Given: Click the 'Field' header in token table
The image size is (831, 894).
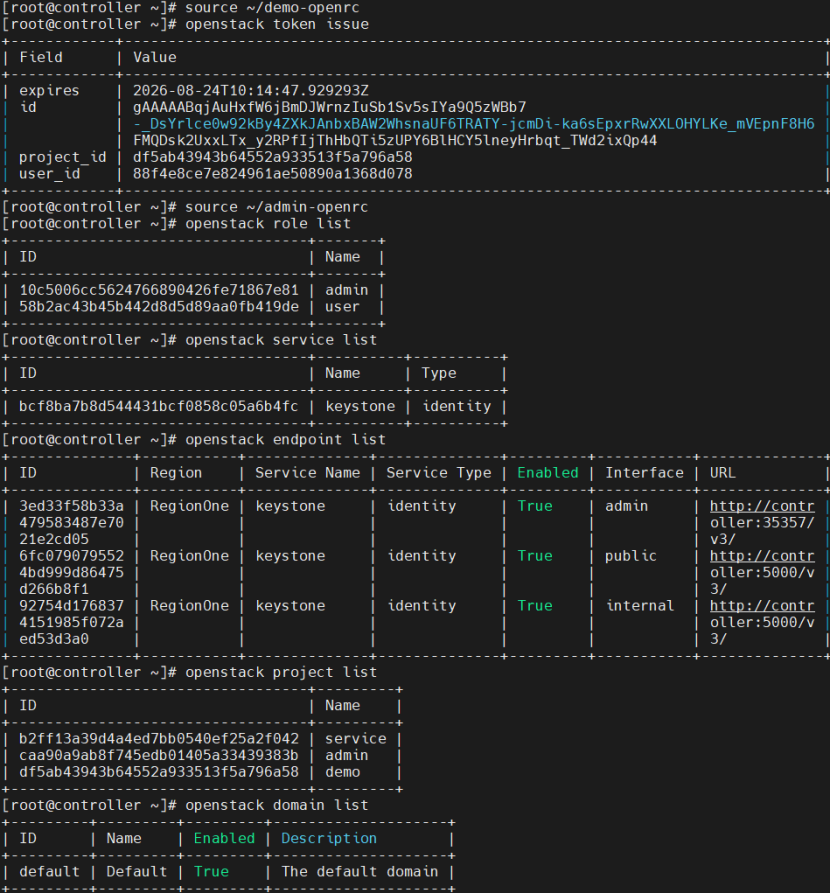Looking at the screenshot, I should pyautogui.click(x=41, y=58).
